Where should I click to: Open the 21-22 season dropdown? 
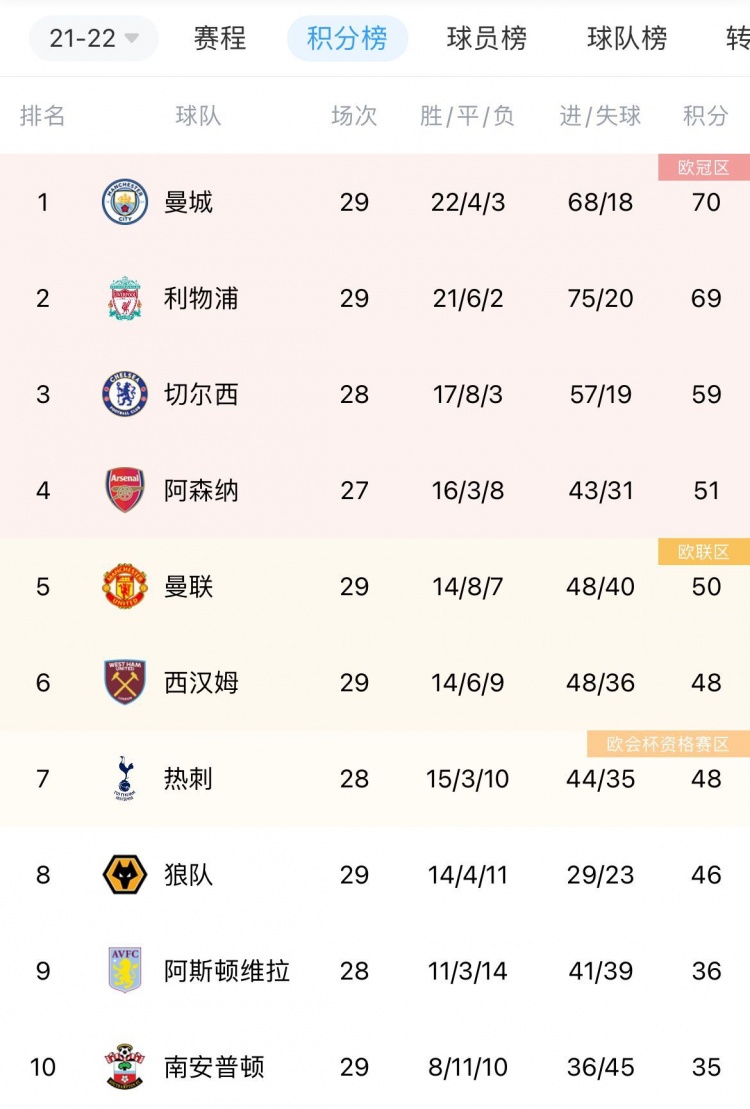[94, 39]
